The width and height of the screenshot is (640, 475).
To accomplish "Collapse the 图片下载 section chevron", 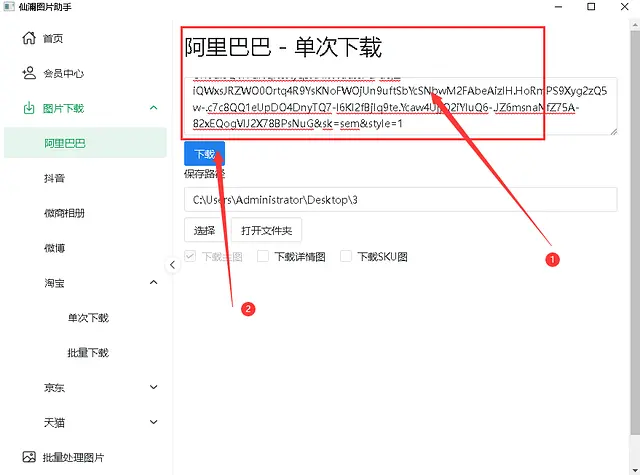I will pyautogui.click(x=153, y=108).
